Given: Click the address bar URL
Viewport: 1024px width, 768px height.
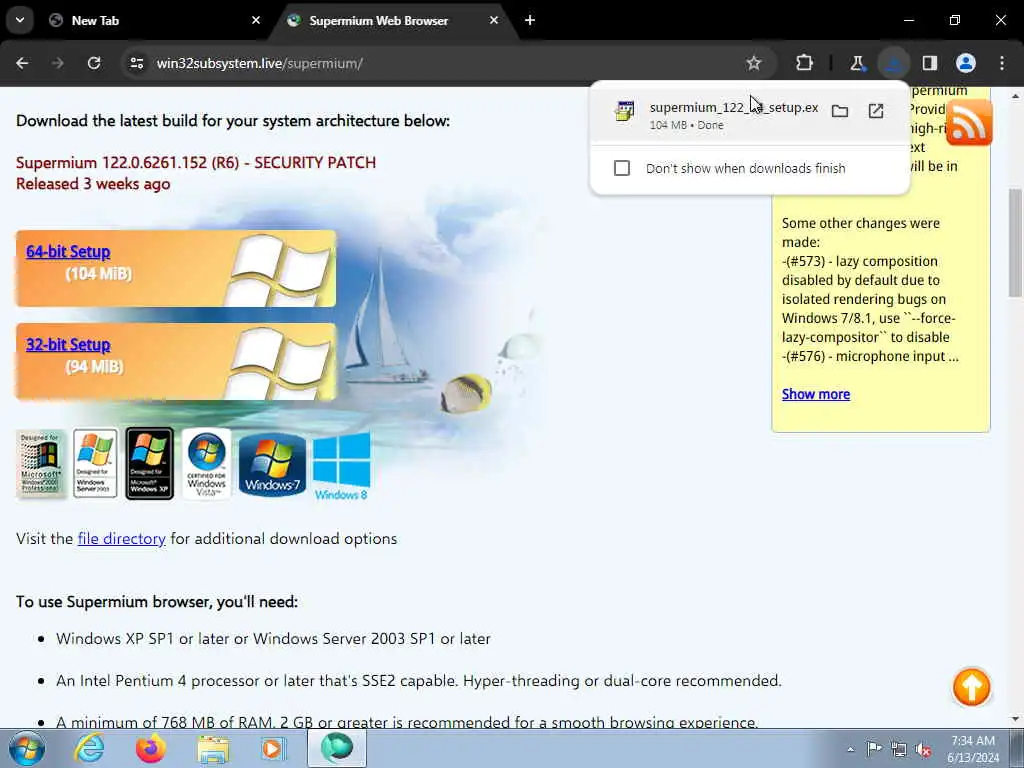Looking at the screenshot, I should [x=259, y=63].
